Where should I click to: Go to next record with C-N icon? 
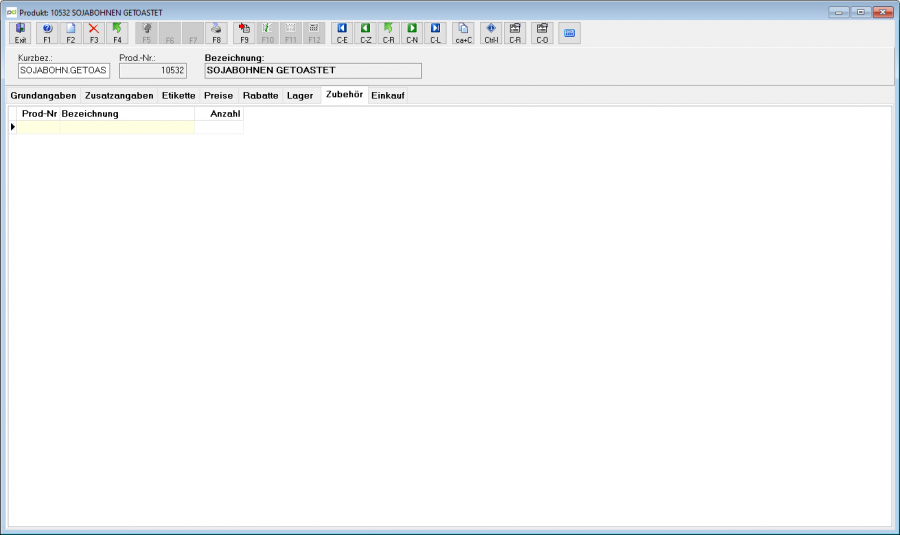412,33
